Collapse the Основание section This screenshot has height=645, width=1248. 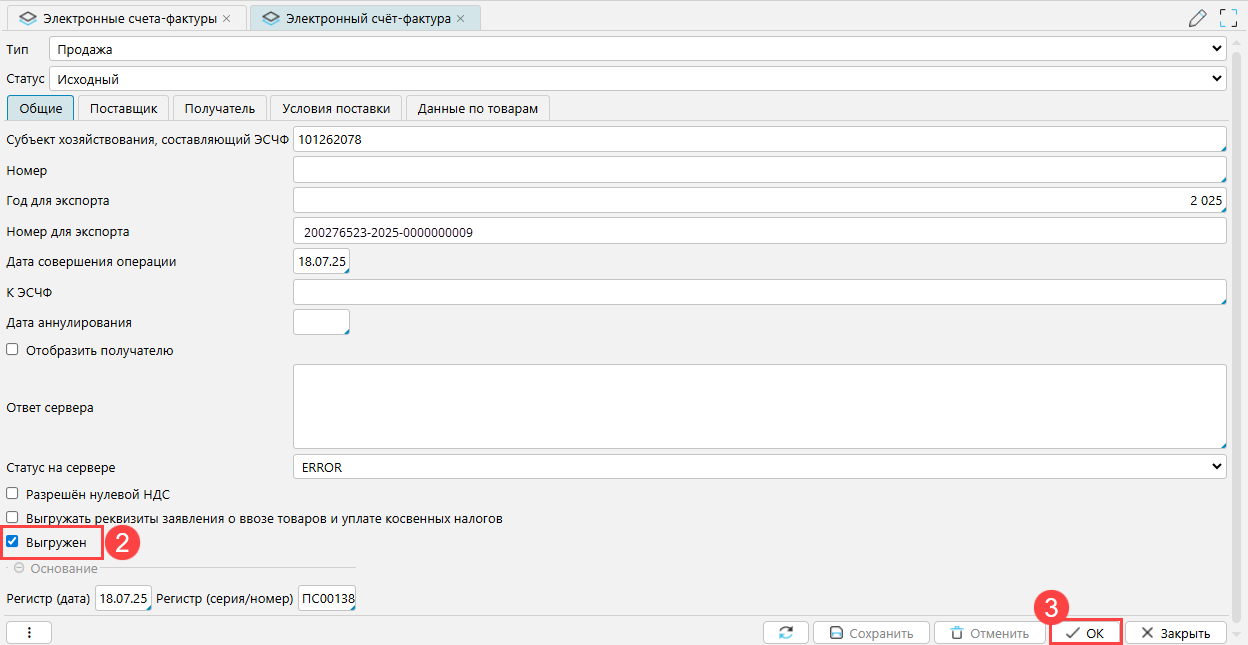point(19,568)
